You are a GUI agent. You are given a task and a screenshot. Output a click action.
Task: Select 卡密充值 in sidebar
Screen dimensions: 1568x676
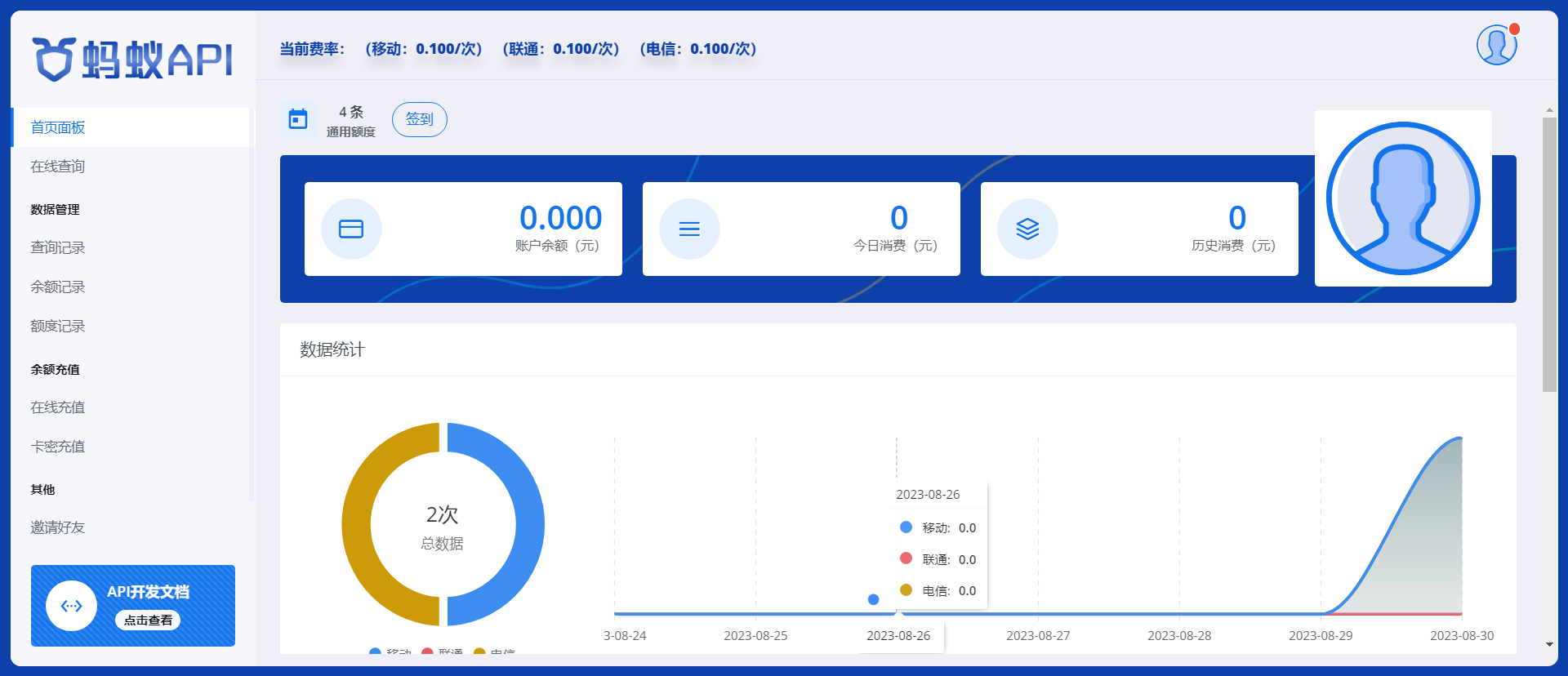[x=58, y=446]
